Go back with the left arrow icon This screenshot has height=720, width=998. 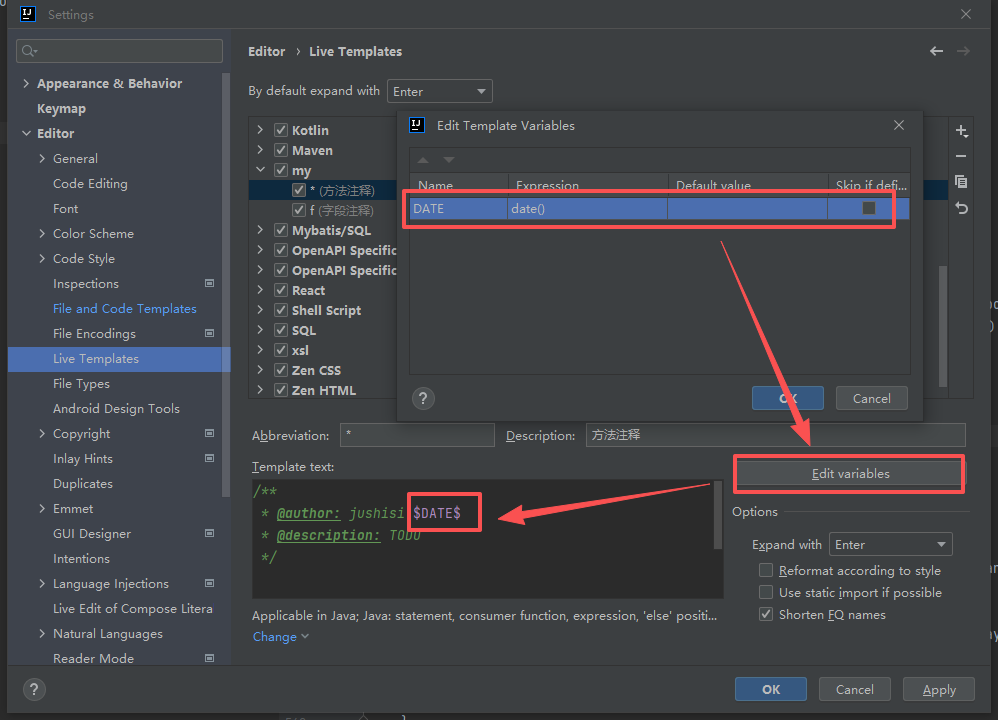coord(936,51)
